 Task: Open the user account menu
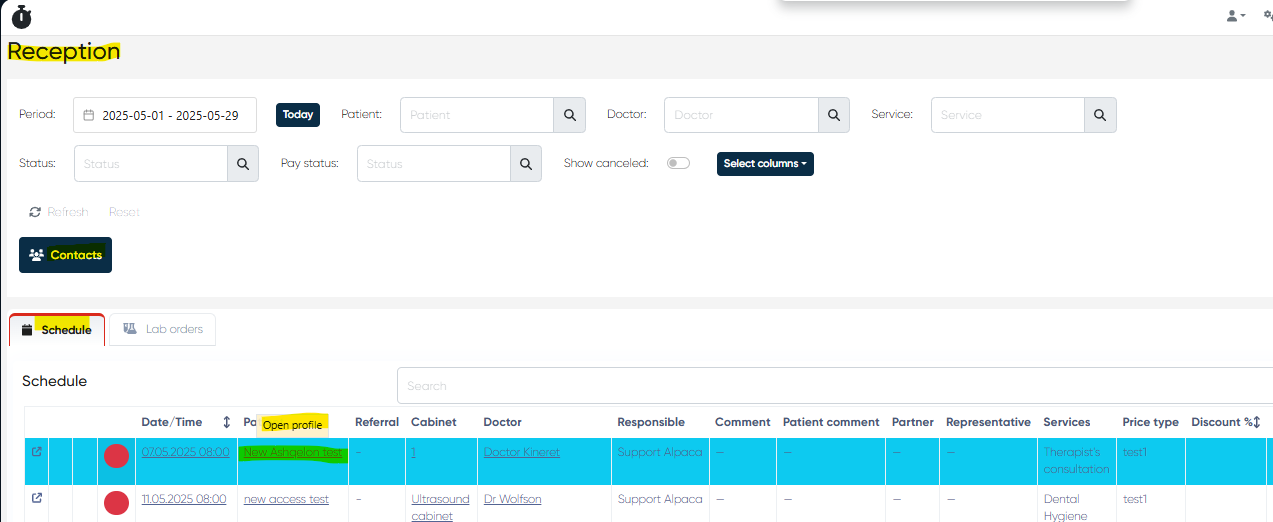(1235, 16)
